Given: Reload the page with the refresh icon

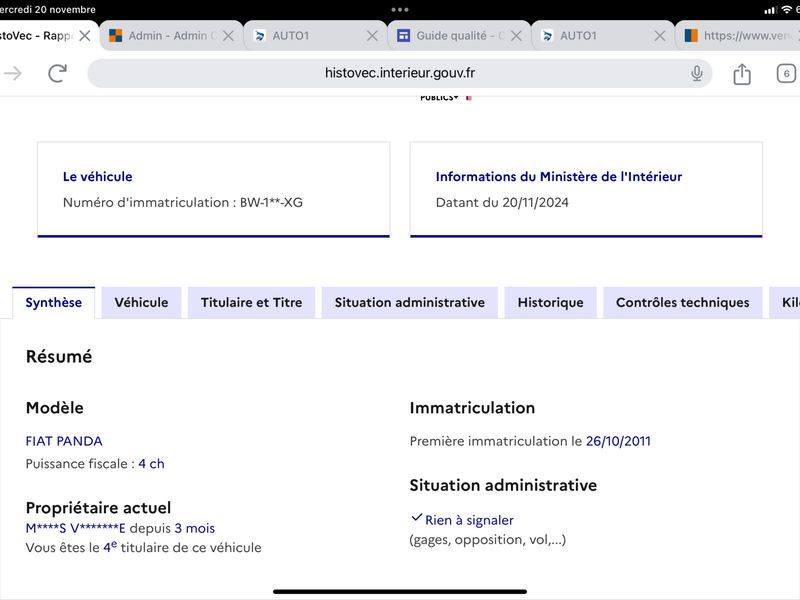Looking at the screenshot, I should [58, 73].
